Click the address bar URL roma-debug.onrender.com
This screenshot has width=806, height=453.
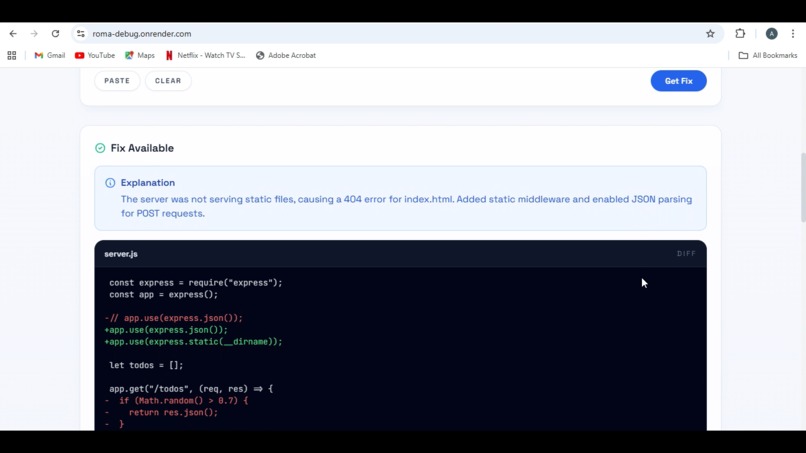[x=142, y=34]
